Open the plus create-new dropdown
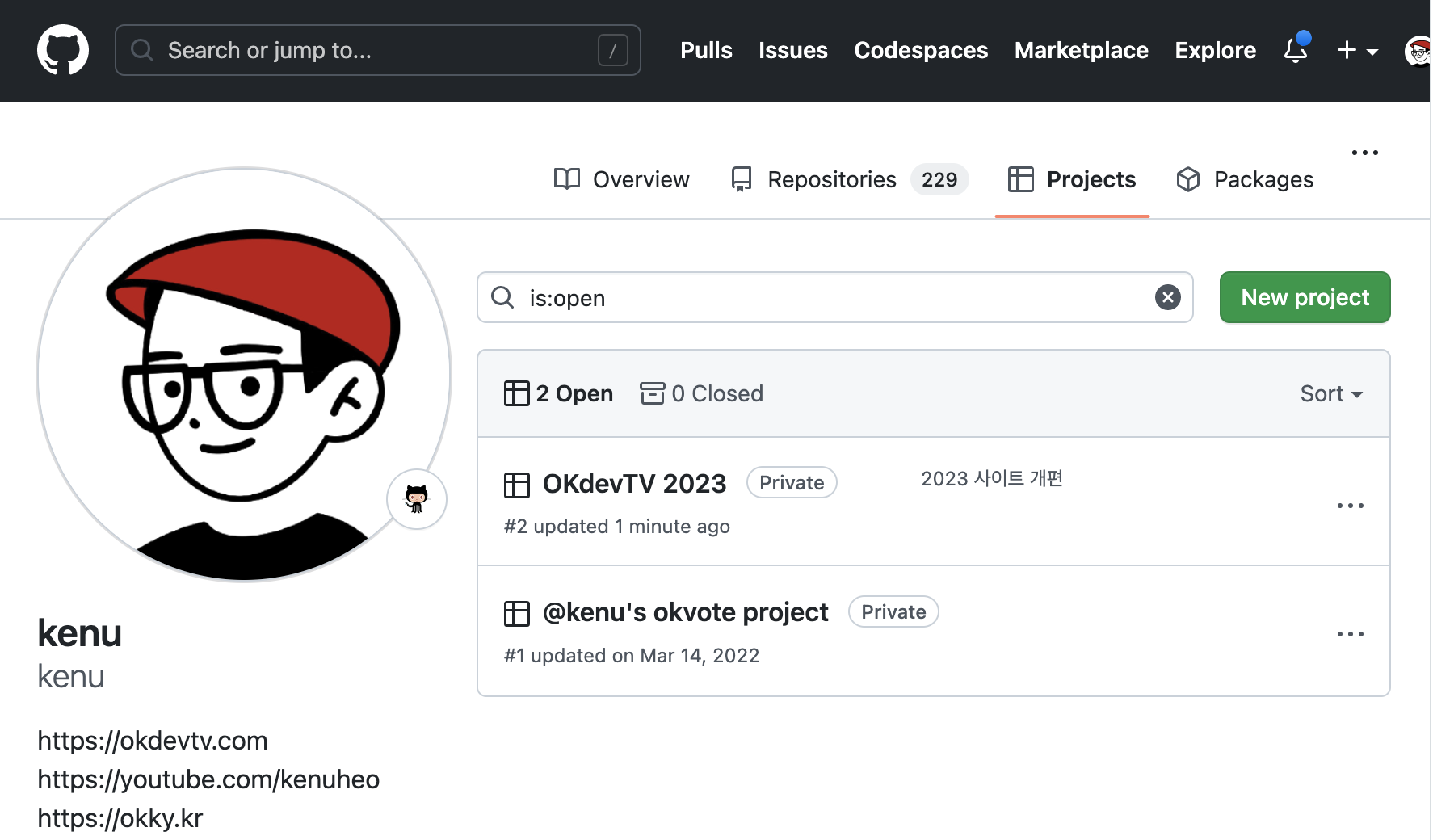The image size is (1433, 840). click(x=1357, y=51)
